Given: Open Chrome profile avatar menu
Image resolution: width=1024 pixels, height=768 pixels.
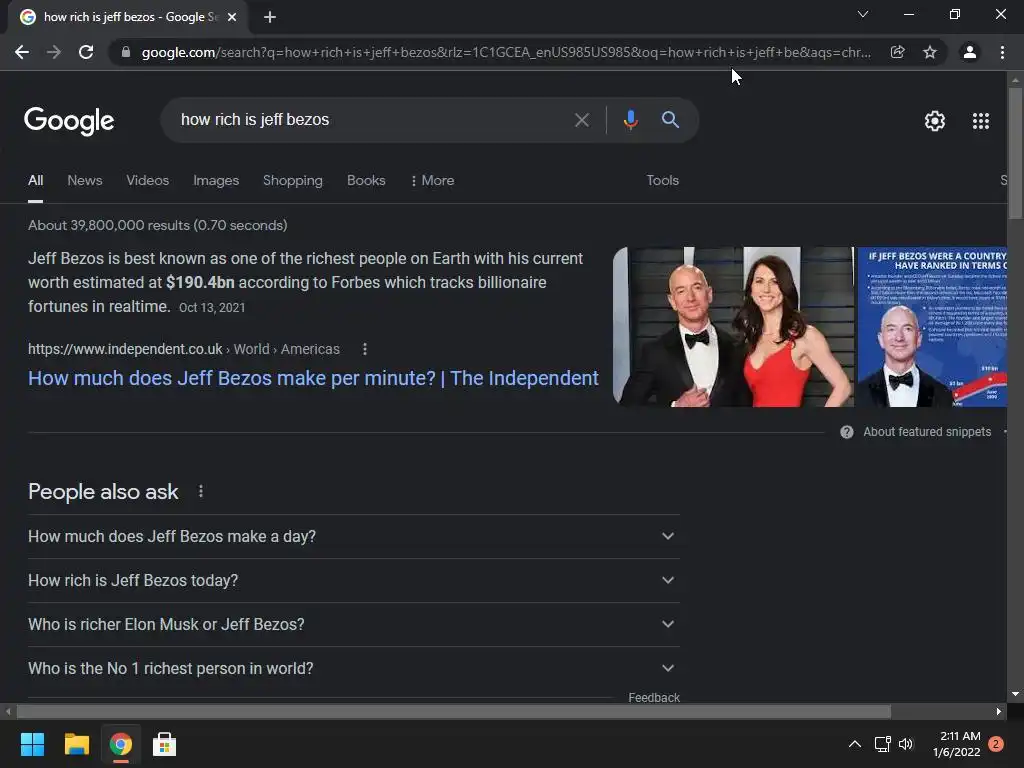Looking at the screenshot, I should point(970,52).
